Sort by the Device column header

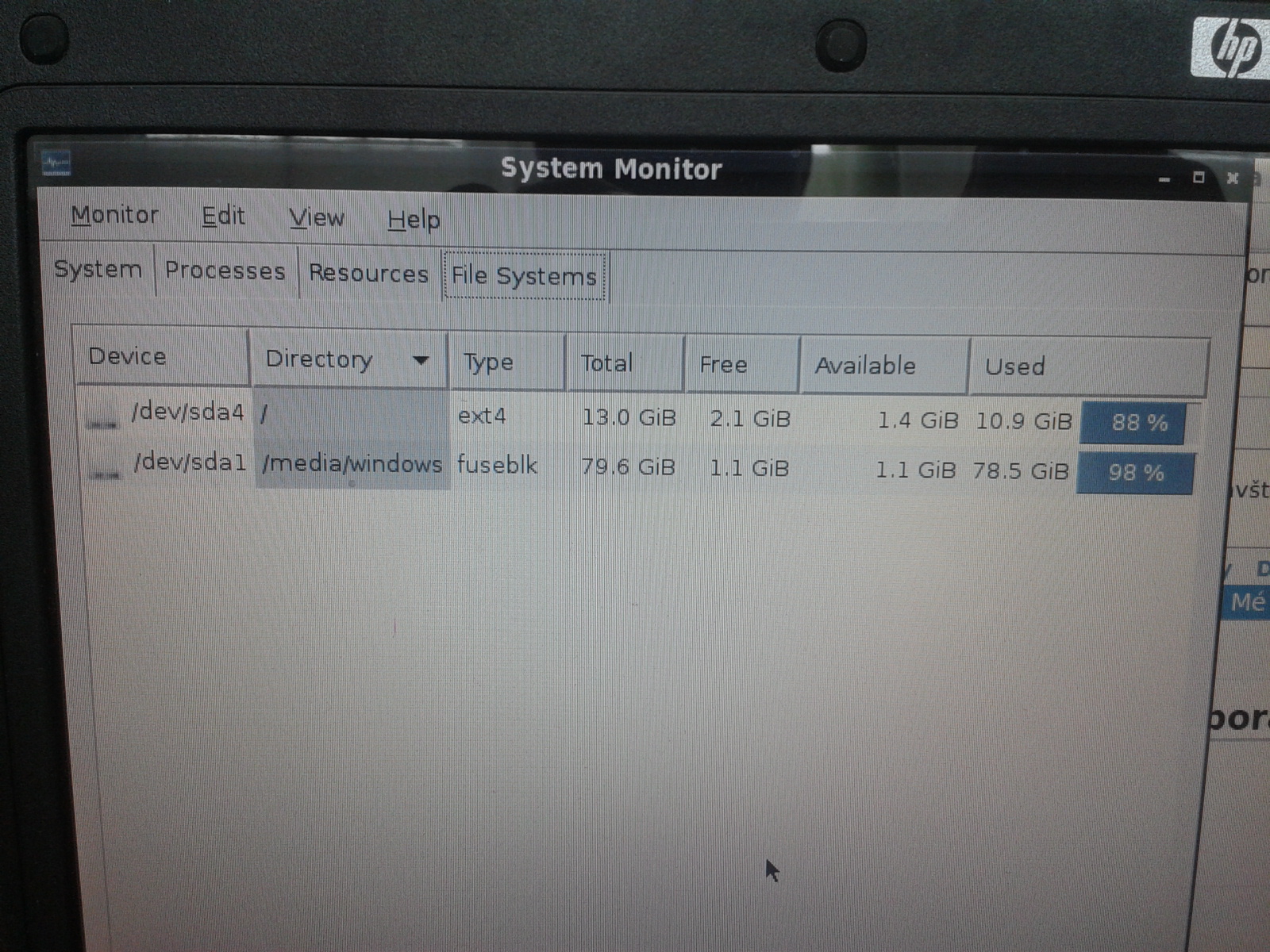161,356
